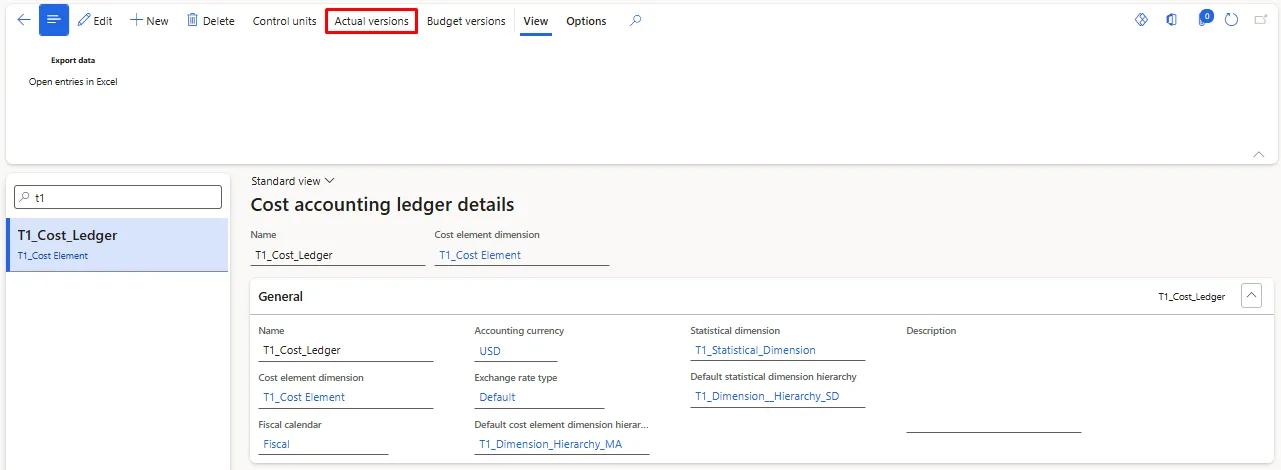Image resolution: width=1281 pixels, height=470 pixels.
Task: Collapse the General section chevron
Action: (x=1251, y=296)
